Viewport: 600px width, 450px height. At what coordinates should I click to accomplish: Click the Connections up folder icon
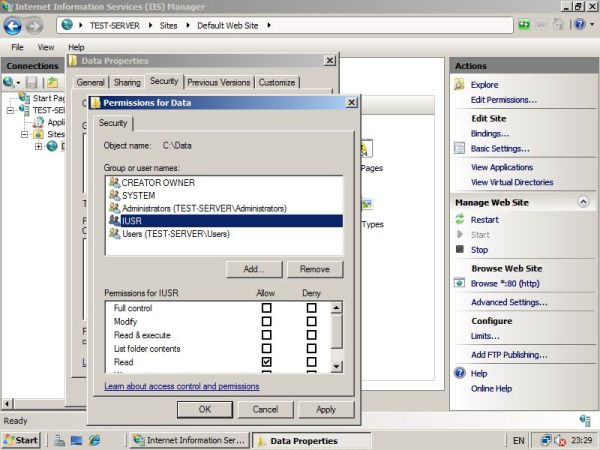click(52, 82)
